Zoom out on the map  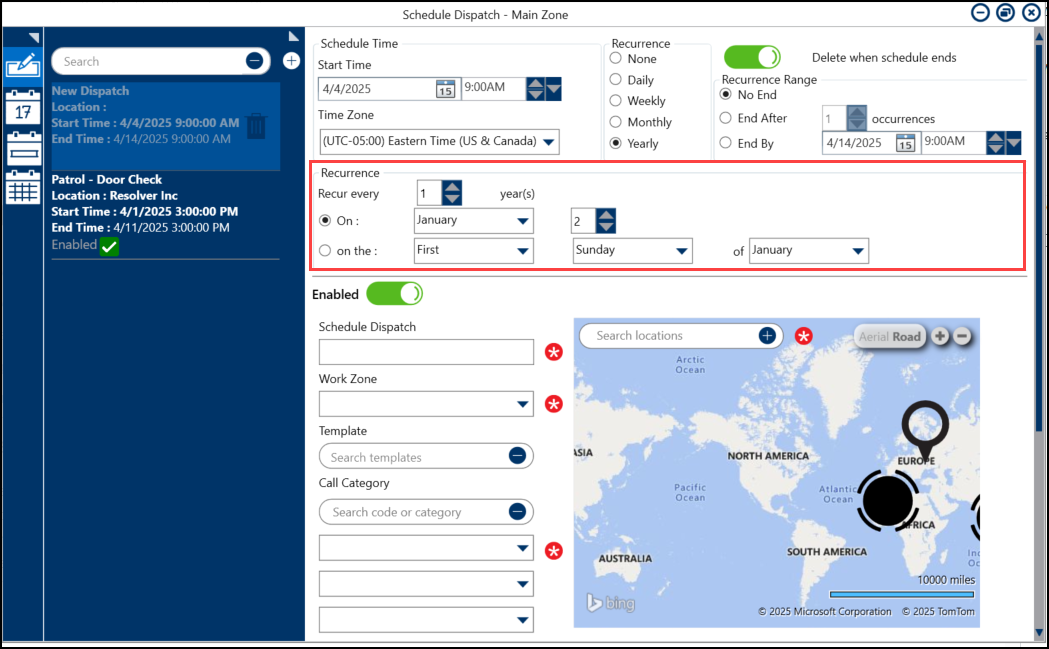click(x=962, y=336)
